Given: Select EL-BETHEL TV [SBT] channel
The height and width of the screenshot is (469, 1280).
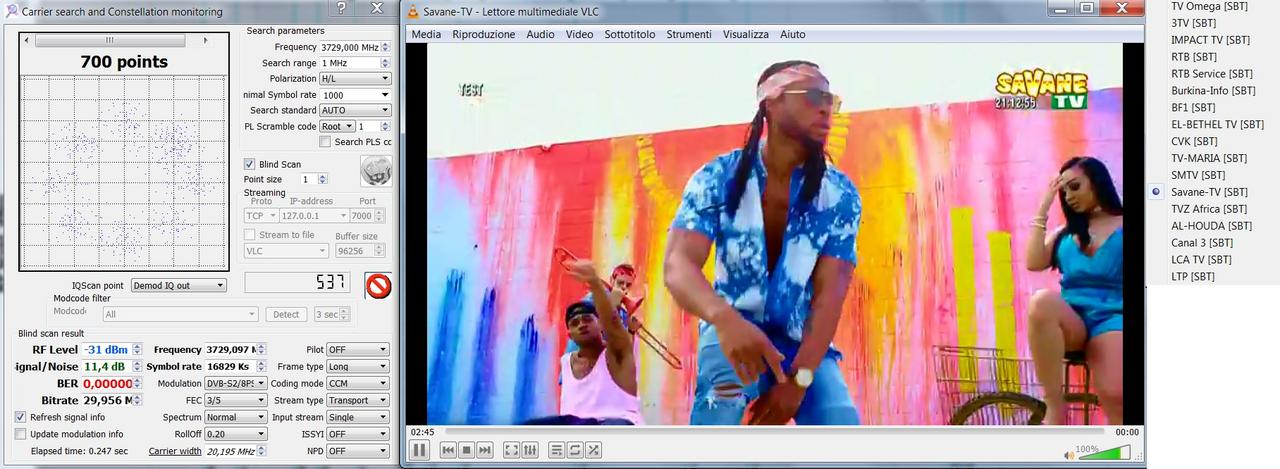Looking at the screenshot, I should pyautogui.click(x=1216, y=124).
